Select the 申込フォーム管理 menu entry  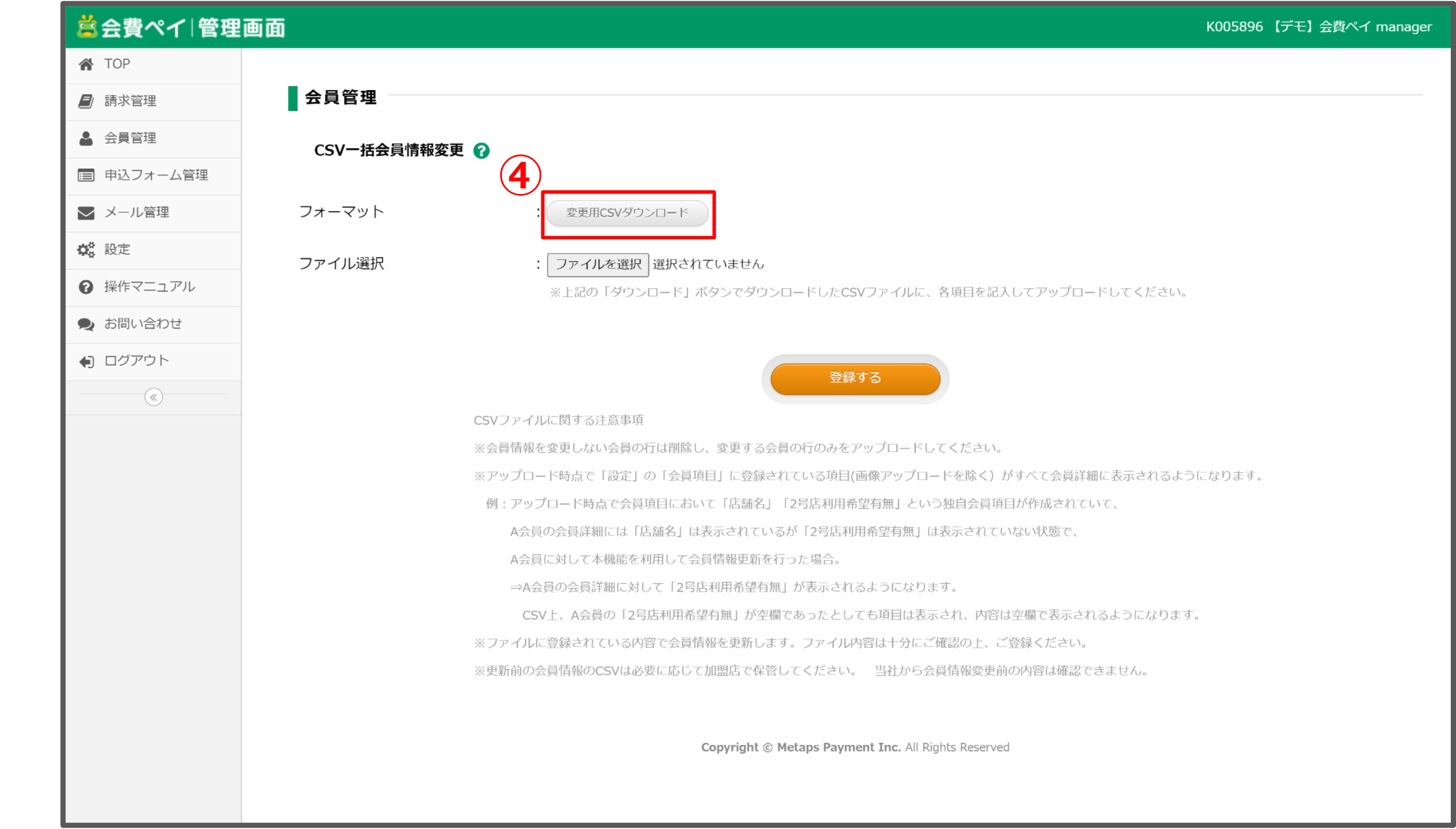tap(156, 175)
